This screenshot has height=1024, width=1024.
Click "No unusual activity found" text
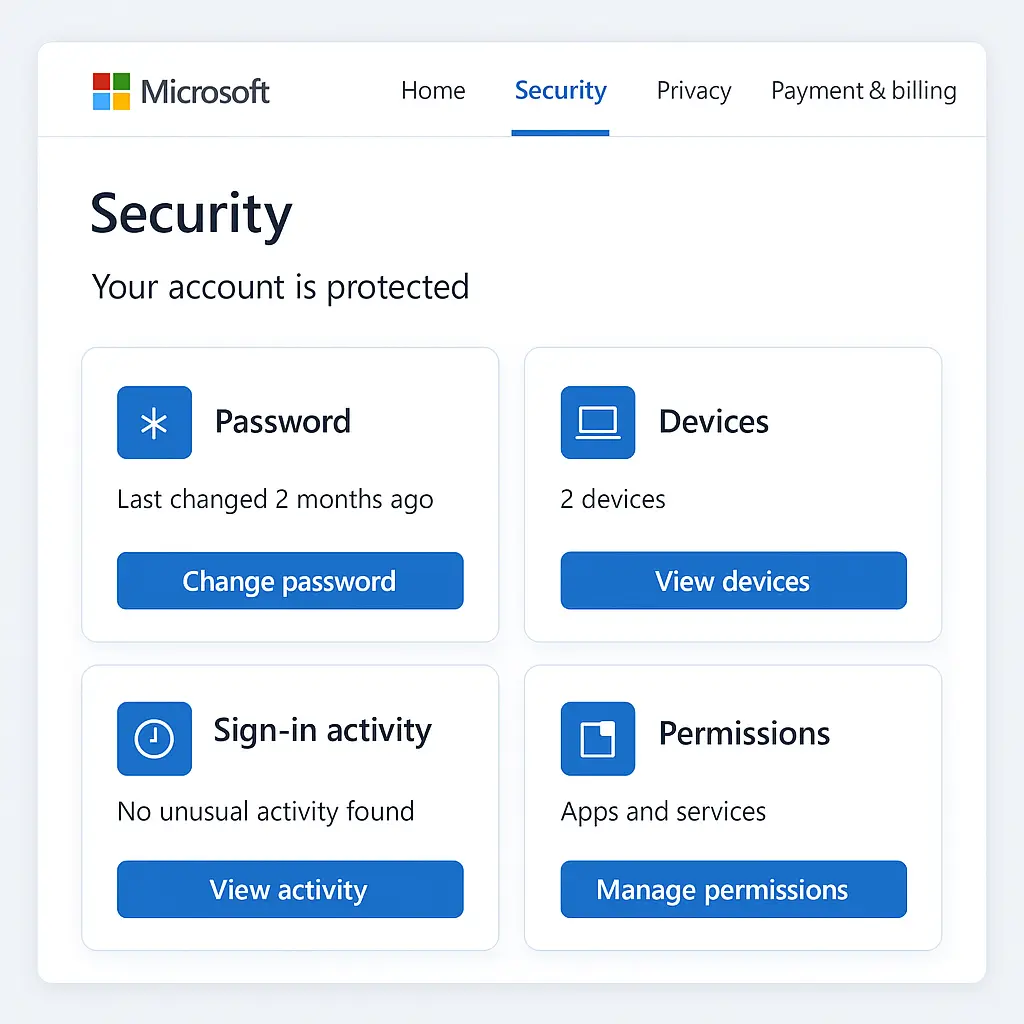pyautogui.click(x=265, y=812)
